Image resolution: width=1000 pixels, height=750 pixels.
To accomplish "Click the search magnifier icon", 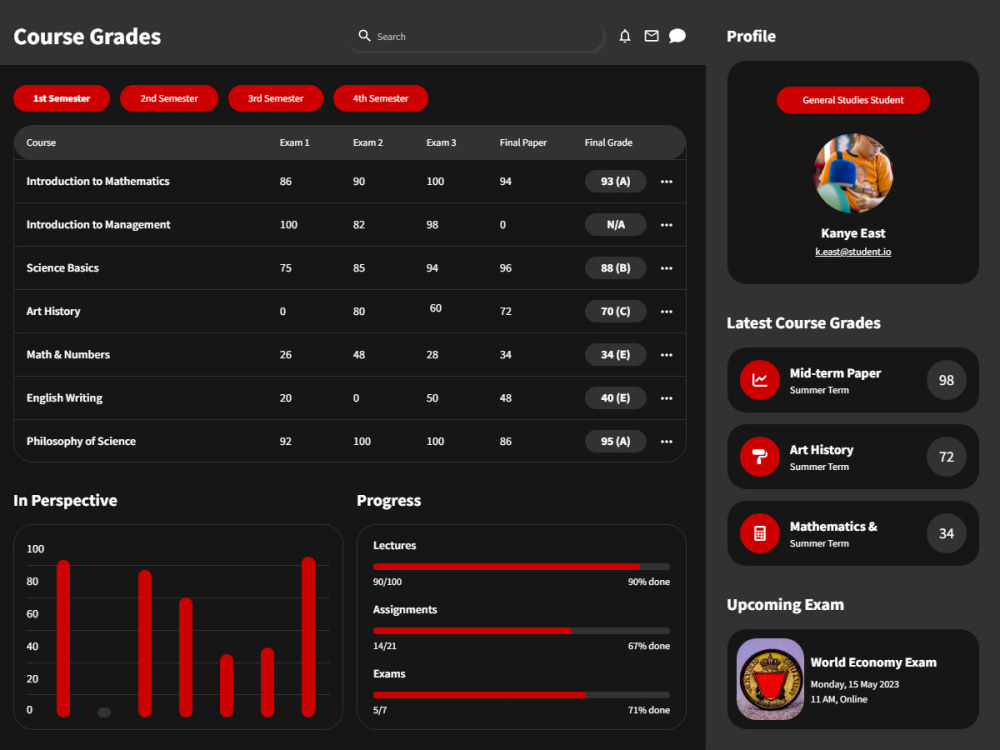I will click(x=364, y=36).
